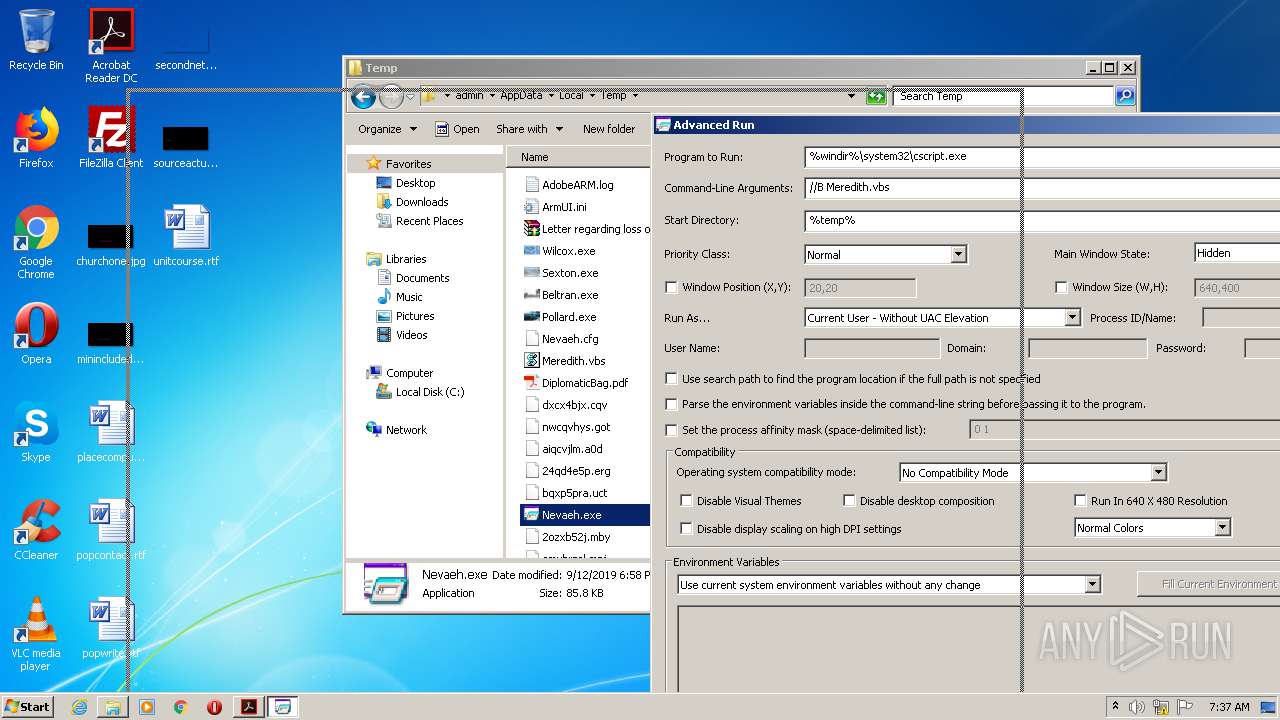Click New folder in the Explorer toolbar
This screenshot has height=720, width=1280.
coord(609,129)
